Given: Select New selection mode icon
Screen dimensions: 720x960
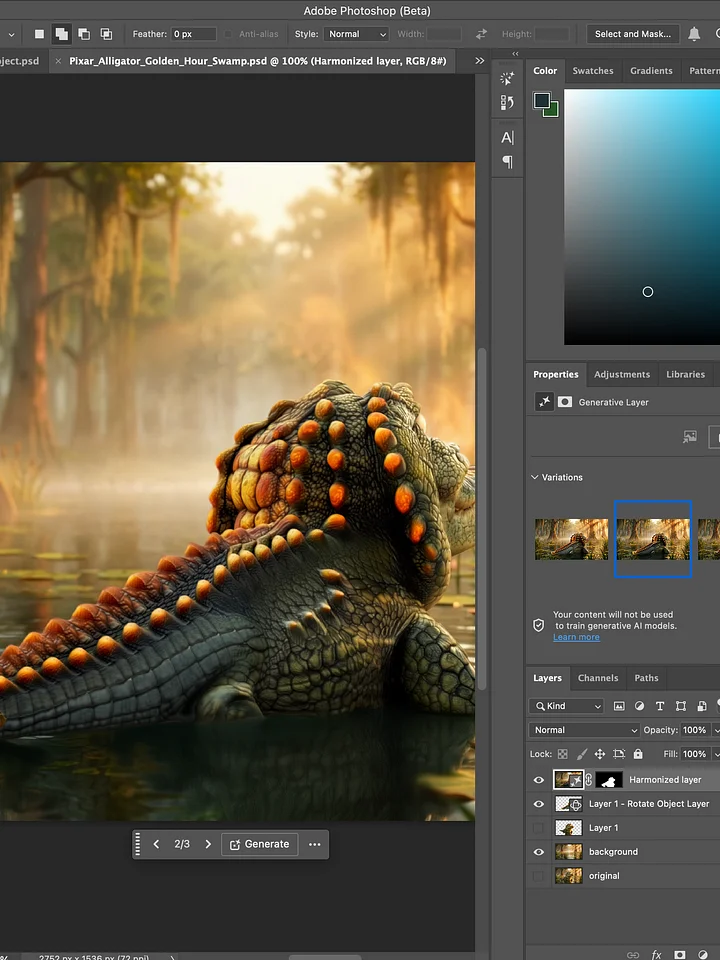Looking at the screenshot, I should (39, 34).
